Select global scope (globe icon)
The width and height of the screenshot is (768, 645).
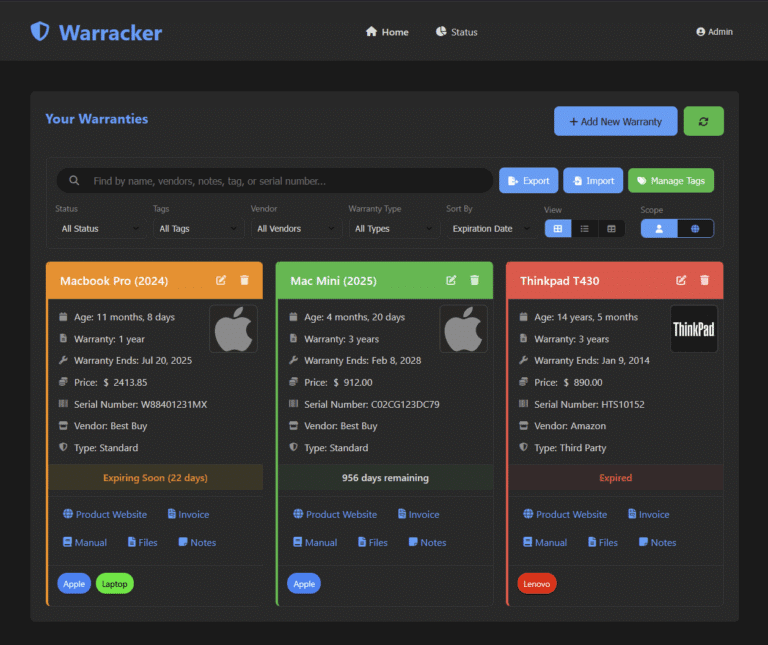pos(695,229)
